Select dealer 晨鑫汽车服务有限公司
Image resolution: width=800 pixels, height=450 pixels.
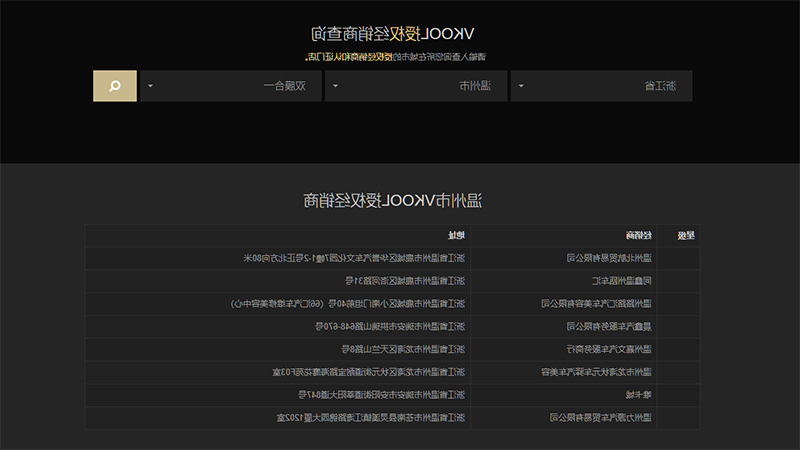[x=609, y=327]
